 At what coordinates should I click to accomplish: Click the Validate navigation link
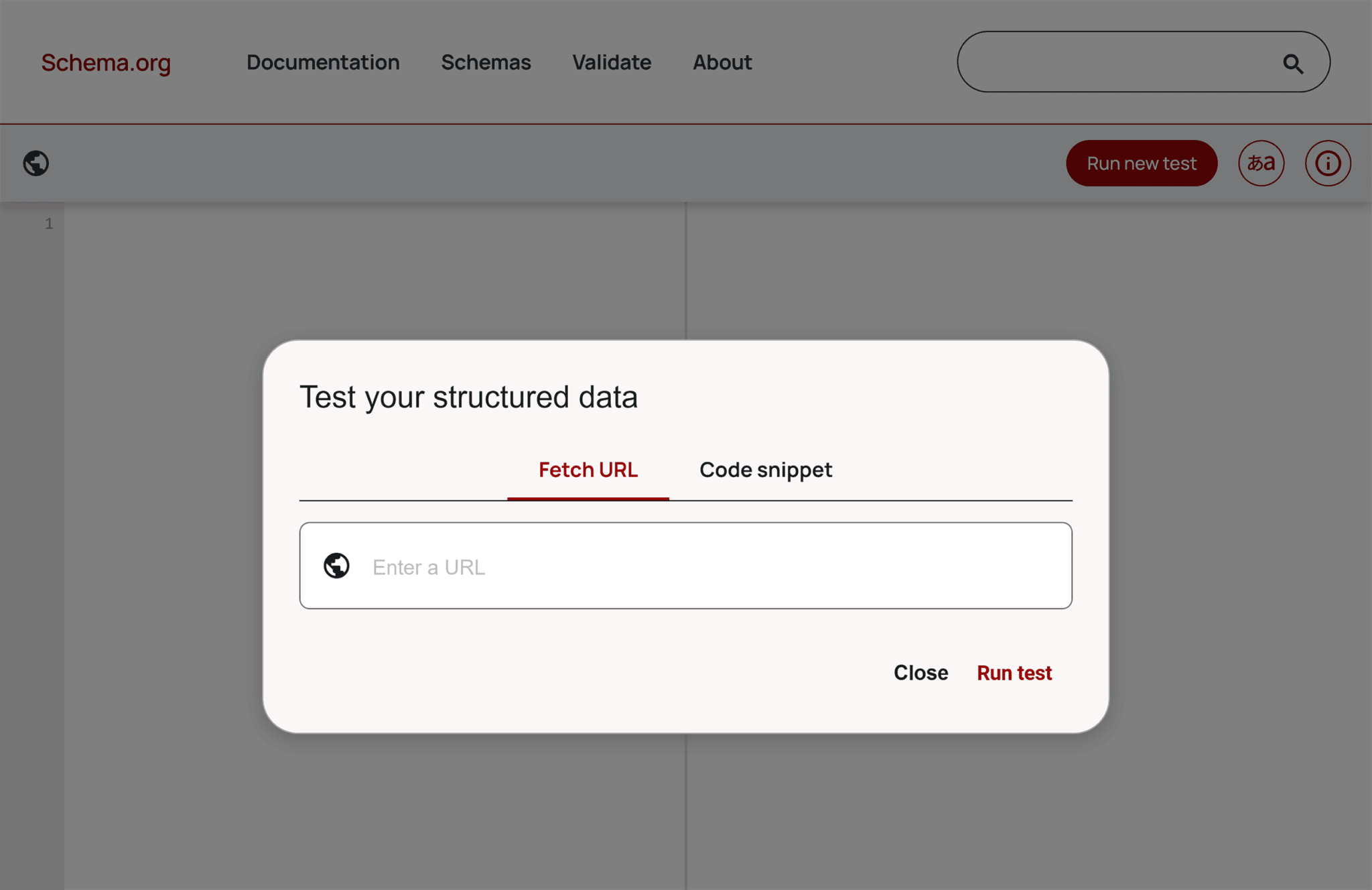click(611, 61)
